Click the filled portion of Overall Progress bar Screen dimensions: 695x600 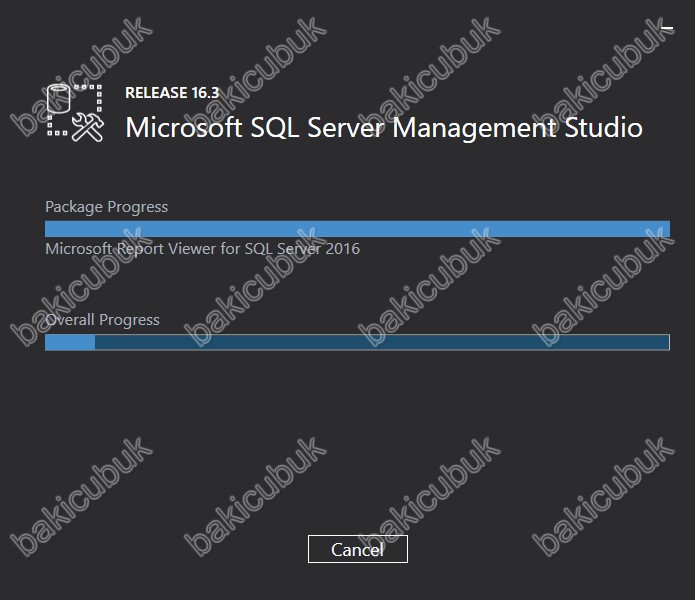(x=70, y=342)
